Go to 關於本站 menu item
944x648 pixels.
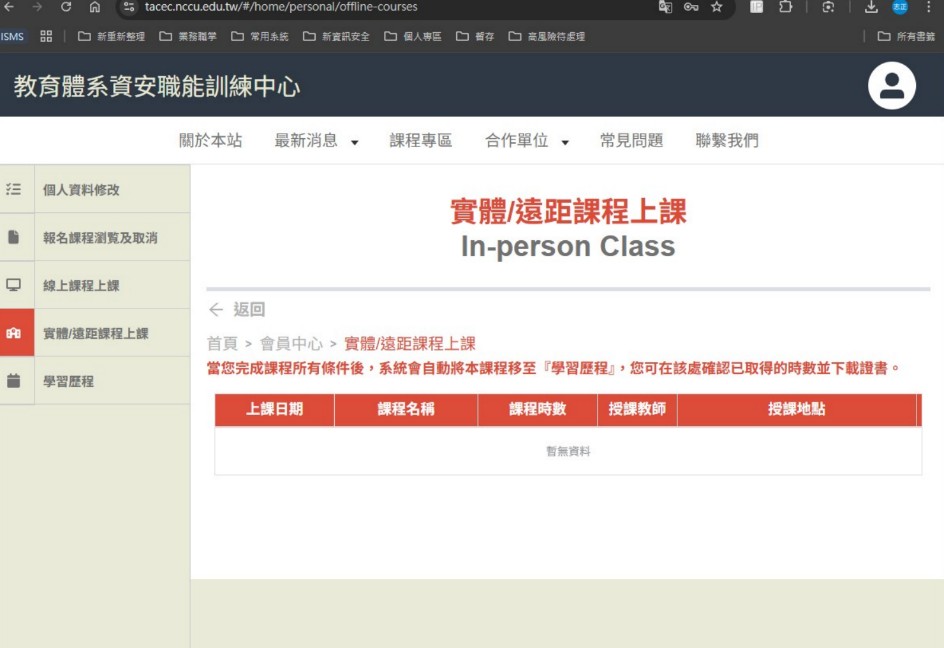tap(211, 140)
